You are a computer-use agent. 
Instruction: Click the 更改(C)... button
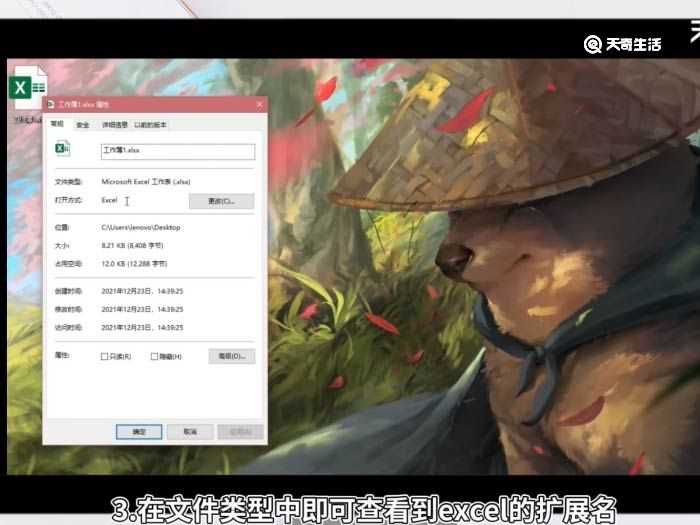point(222,201)
